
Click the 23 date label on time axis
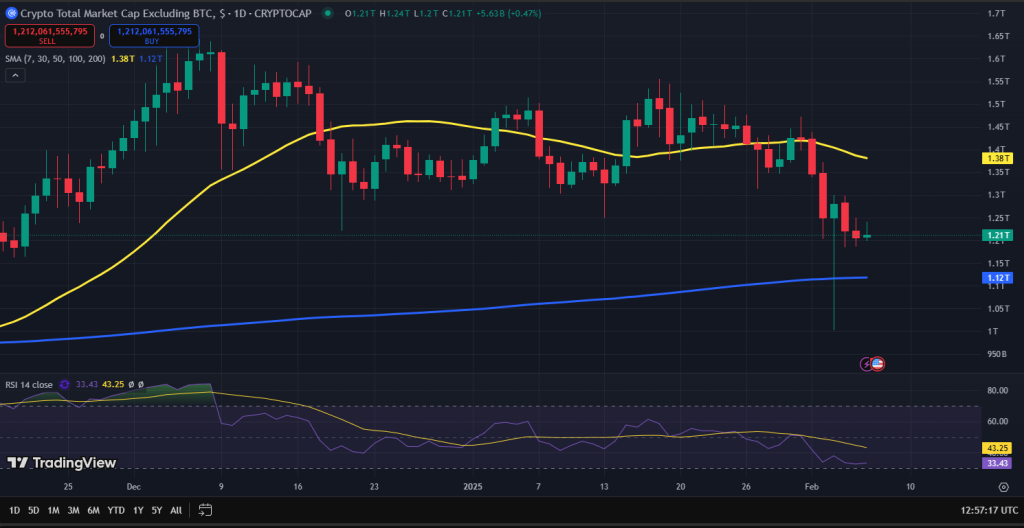[x=374, y=487]
